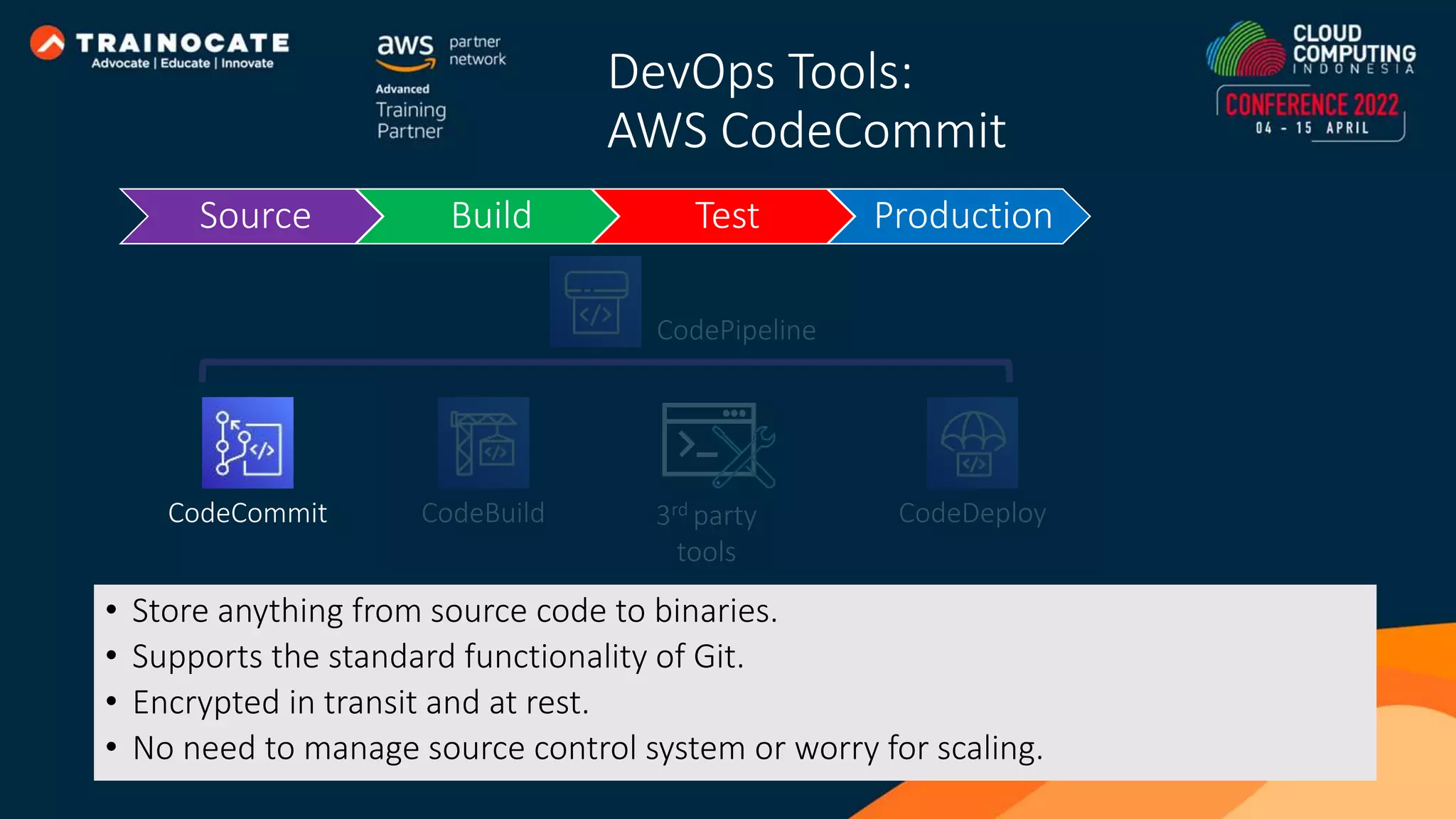The image size is (1456, 819).
Task: Click the Cloud Computing Indonesia logo
Action: 1311,49
